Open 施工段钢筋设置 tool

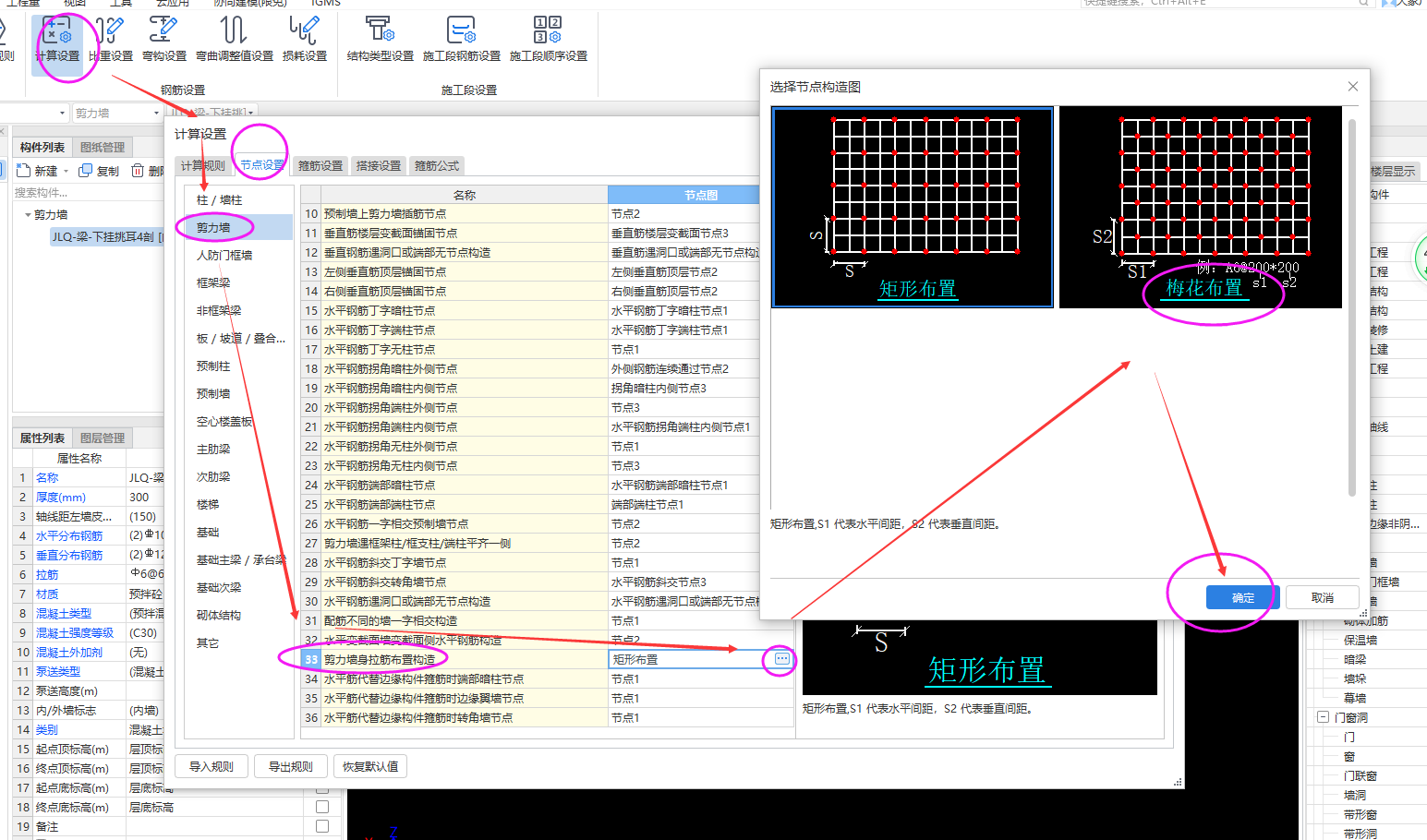click(x=461, y=41)
